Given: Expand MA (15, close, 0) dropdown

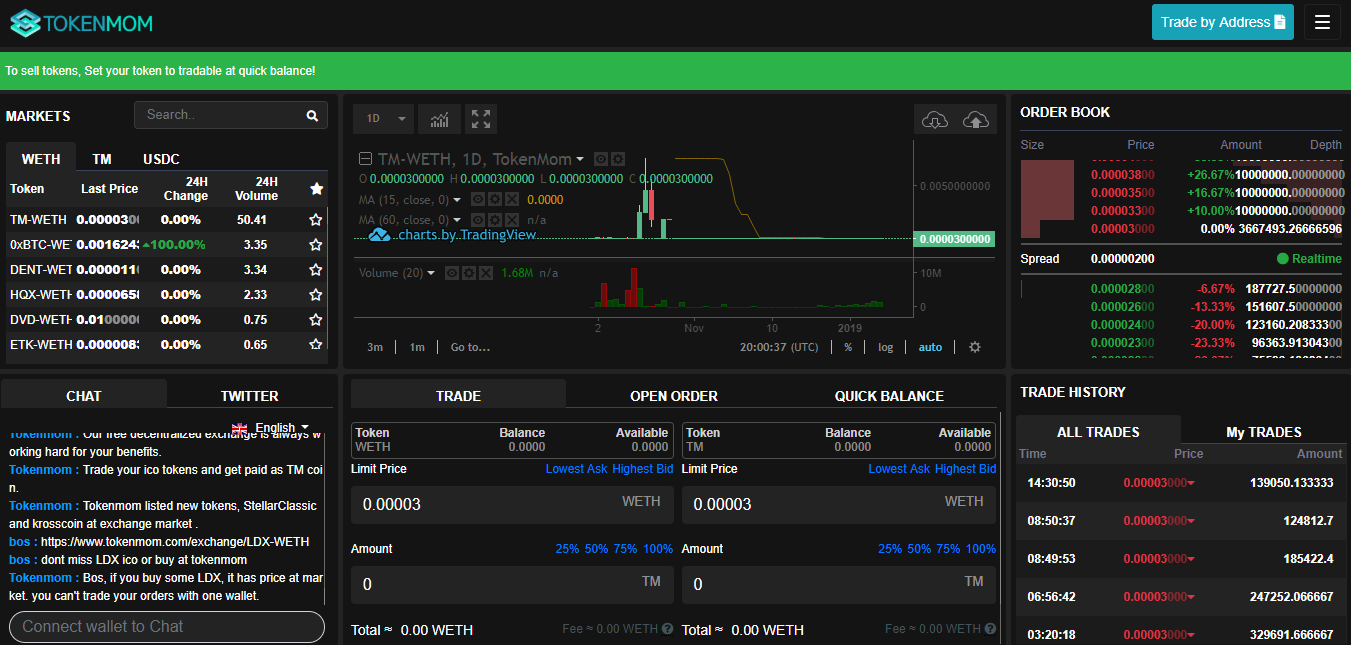Looking at the screenshot, I should (457, 200).
